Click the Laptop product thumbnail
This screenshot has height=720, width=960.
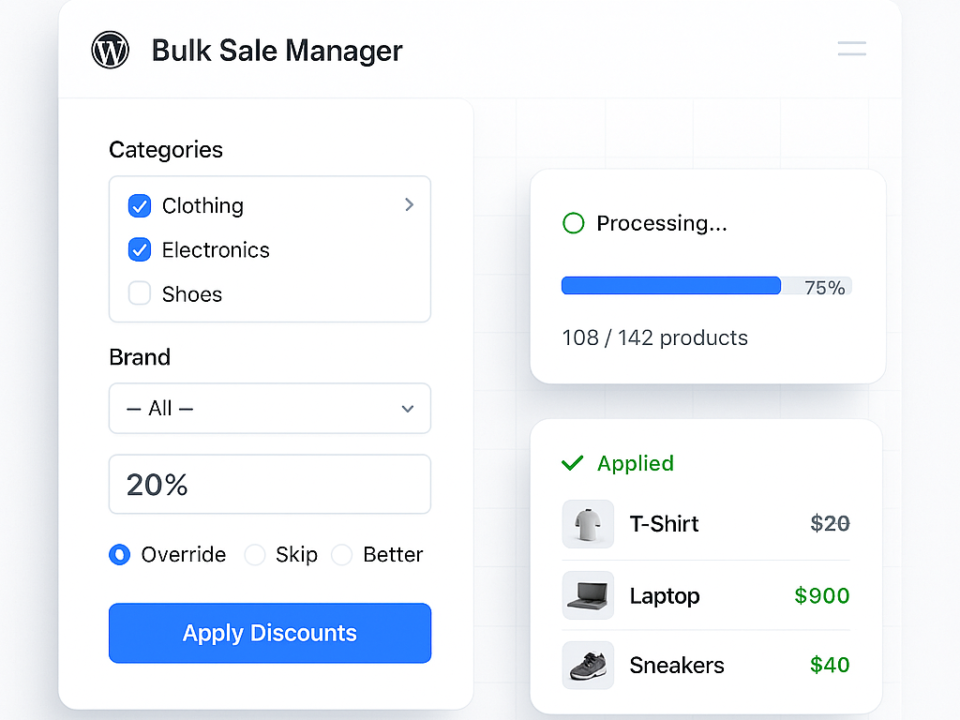[x=587, y=594]
